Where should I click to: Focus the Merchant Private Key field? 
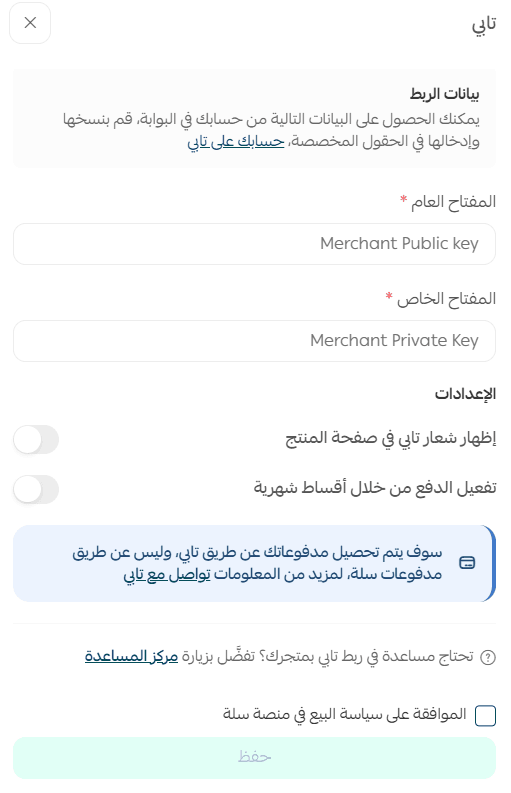[x=254, y=341]
